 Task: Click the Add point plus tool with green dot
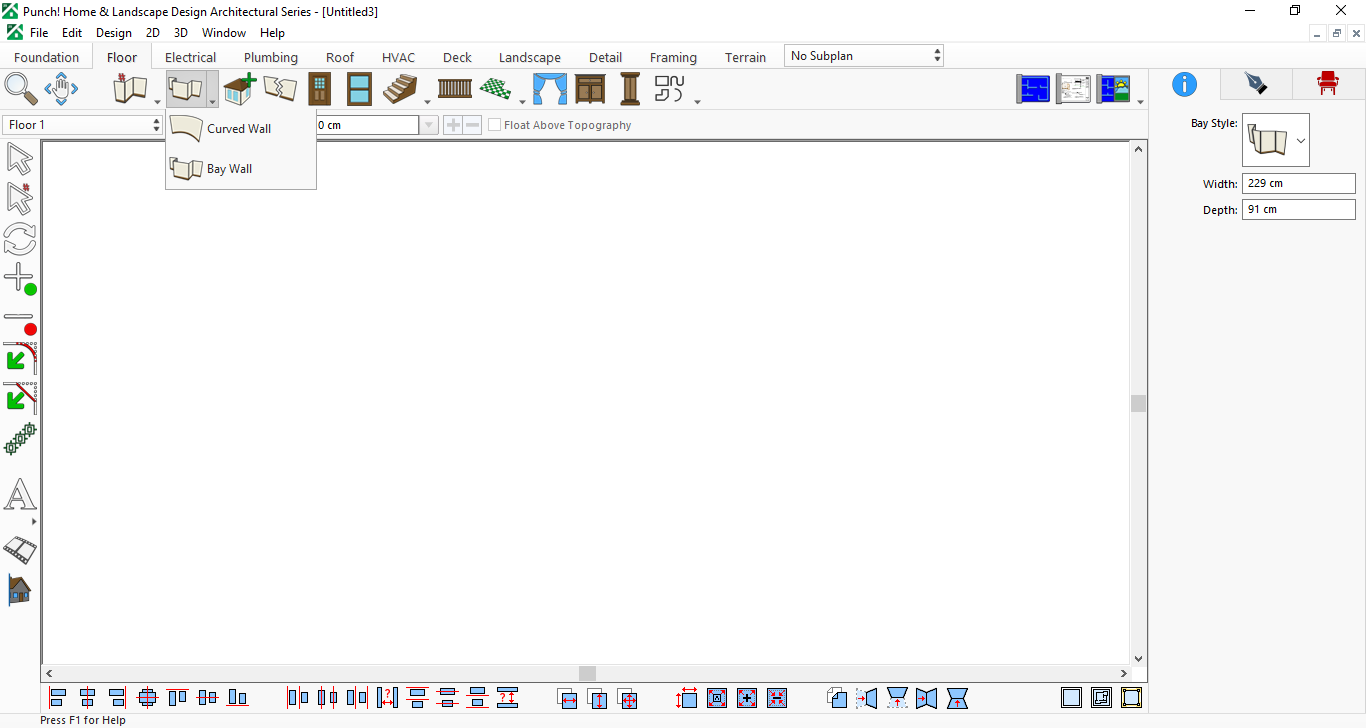tap(20, 279)
